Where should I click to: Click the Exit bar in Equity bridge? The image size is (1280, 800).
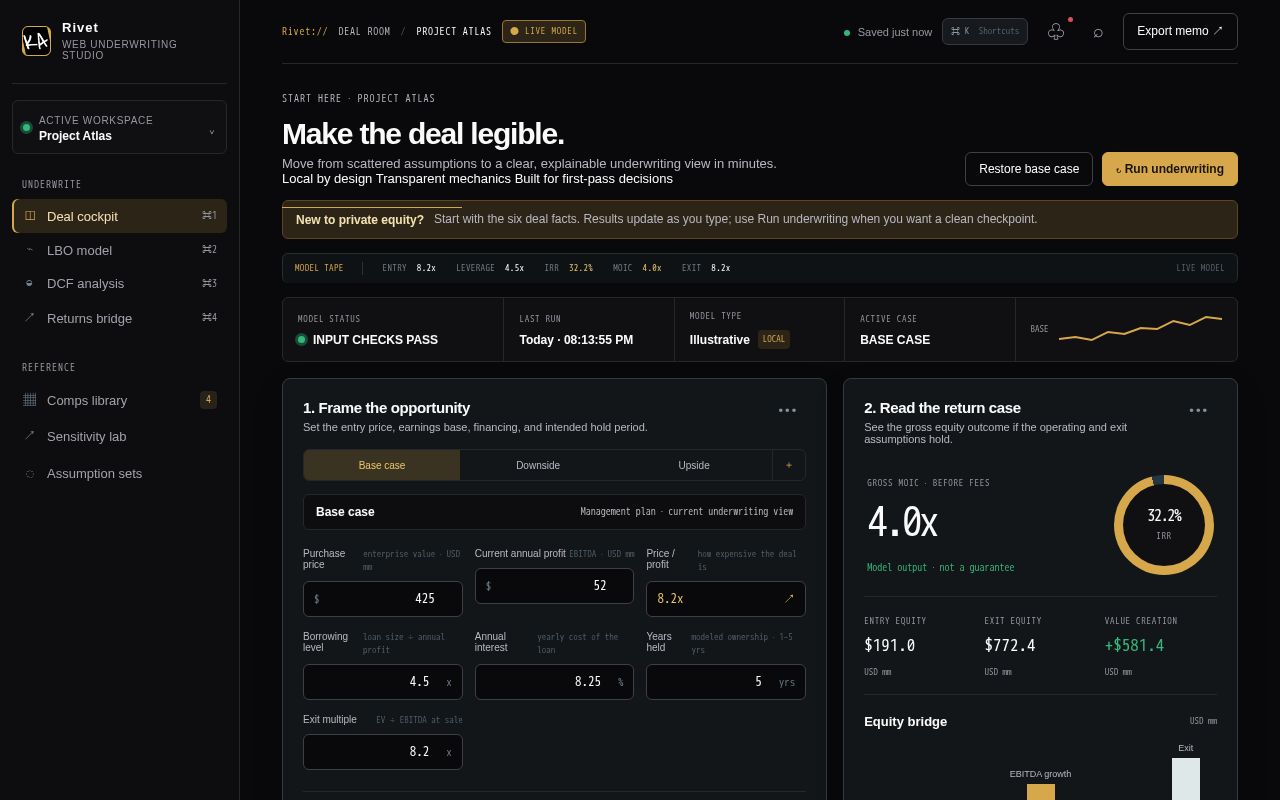coord(1186,779)
